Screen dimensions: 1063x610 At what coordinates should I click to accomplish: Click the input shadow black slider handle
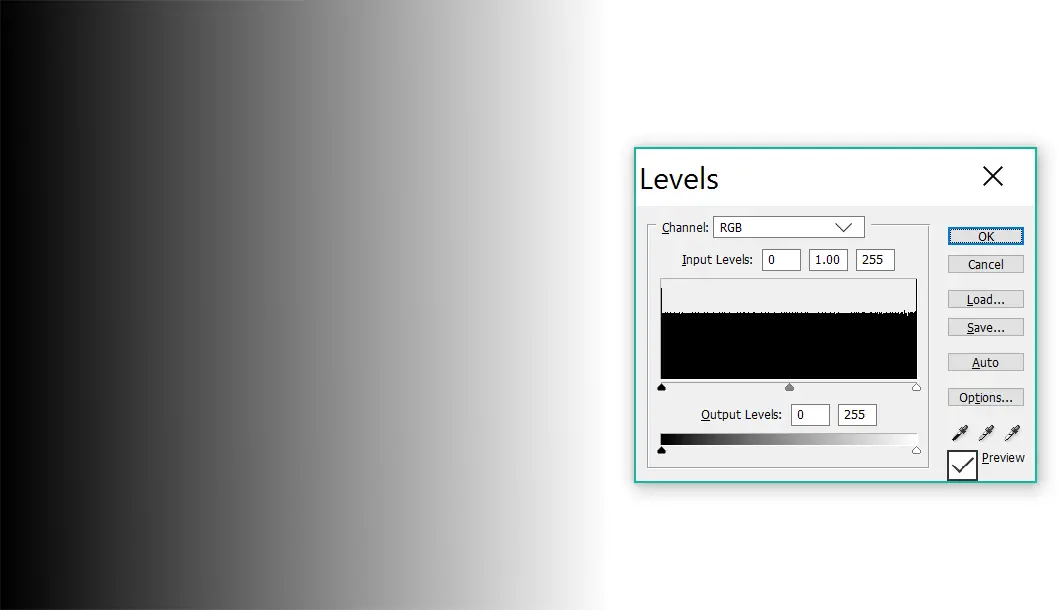[x=662, y=388]
